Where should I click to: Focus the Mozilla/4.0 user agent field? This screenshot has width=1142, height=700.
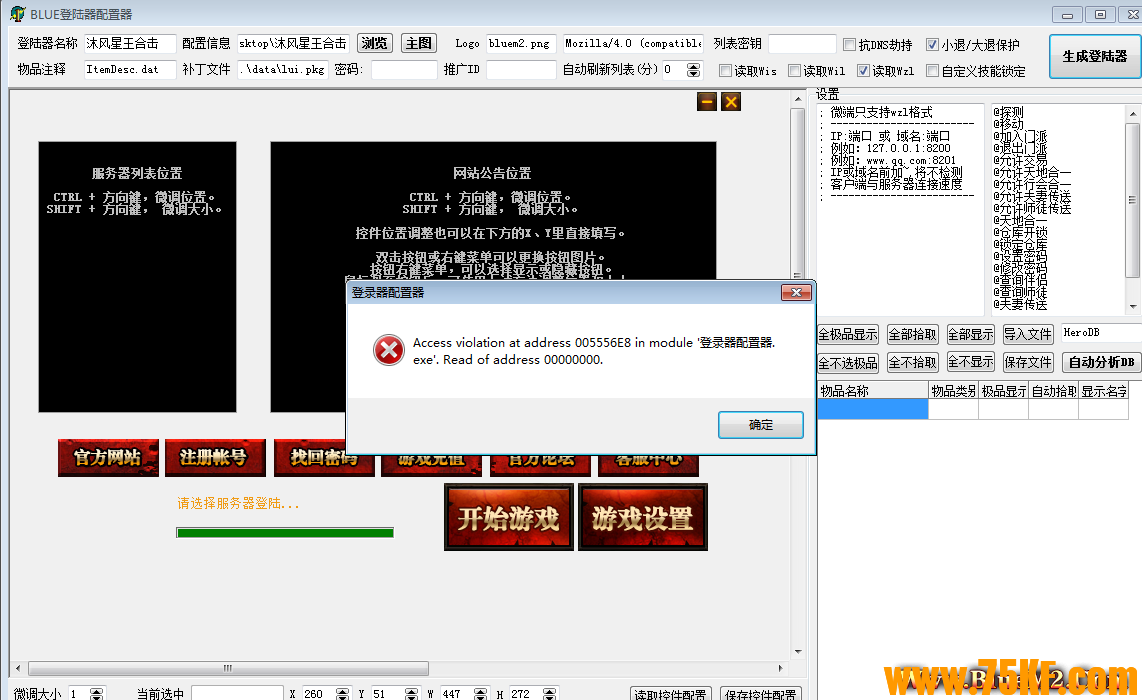tap(634, 44)
